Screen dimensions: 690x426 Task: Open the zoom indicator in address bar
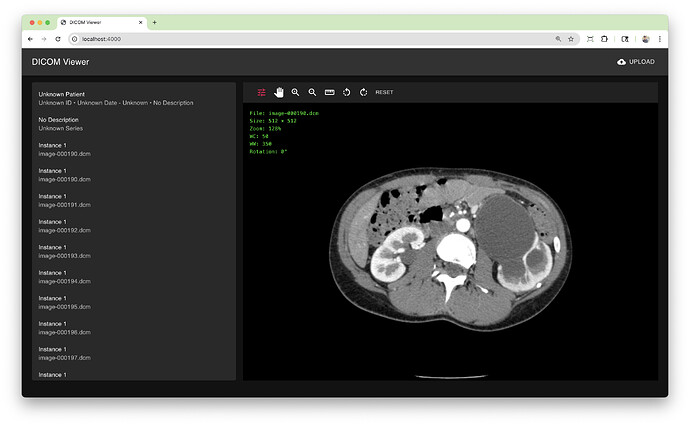pyautogui.click(x=558, y=39)
